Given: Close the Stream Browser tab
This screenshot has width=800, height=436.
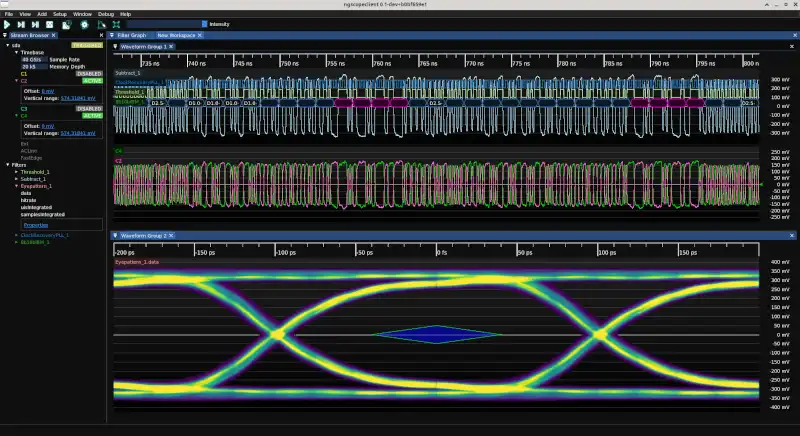Looking at the screenshot, I should (54, 35).
